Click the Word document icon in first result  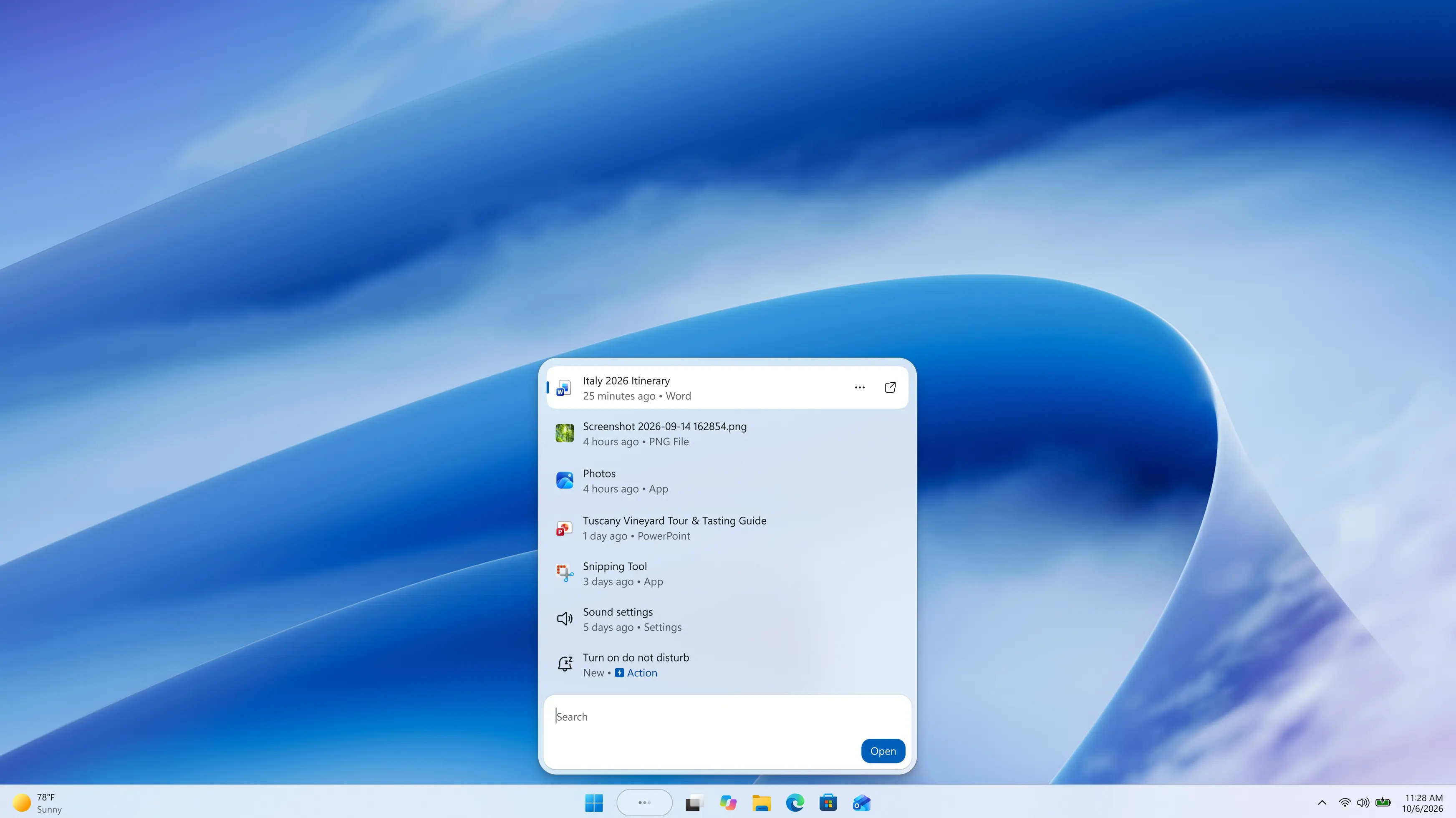[x=563, y=388]
